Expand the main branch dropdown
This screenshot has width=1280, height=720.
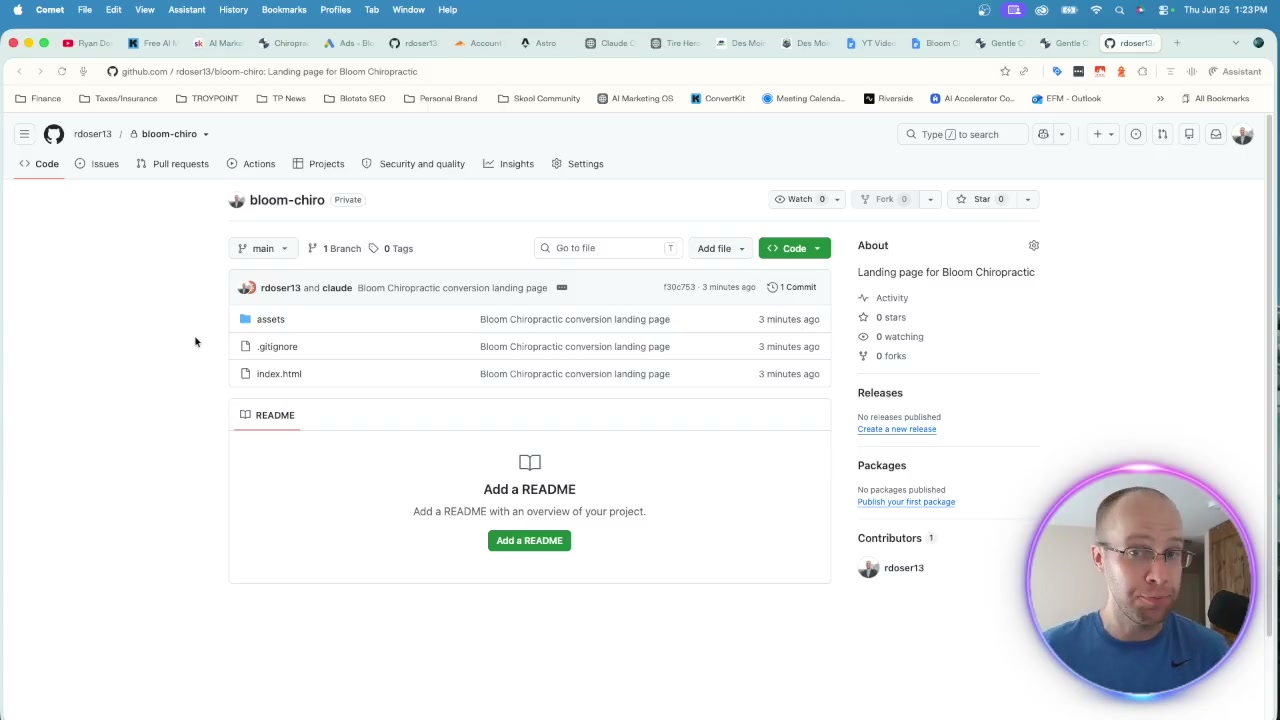(x=263, y=248)
